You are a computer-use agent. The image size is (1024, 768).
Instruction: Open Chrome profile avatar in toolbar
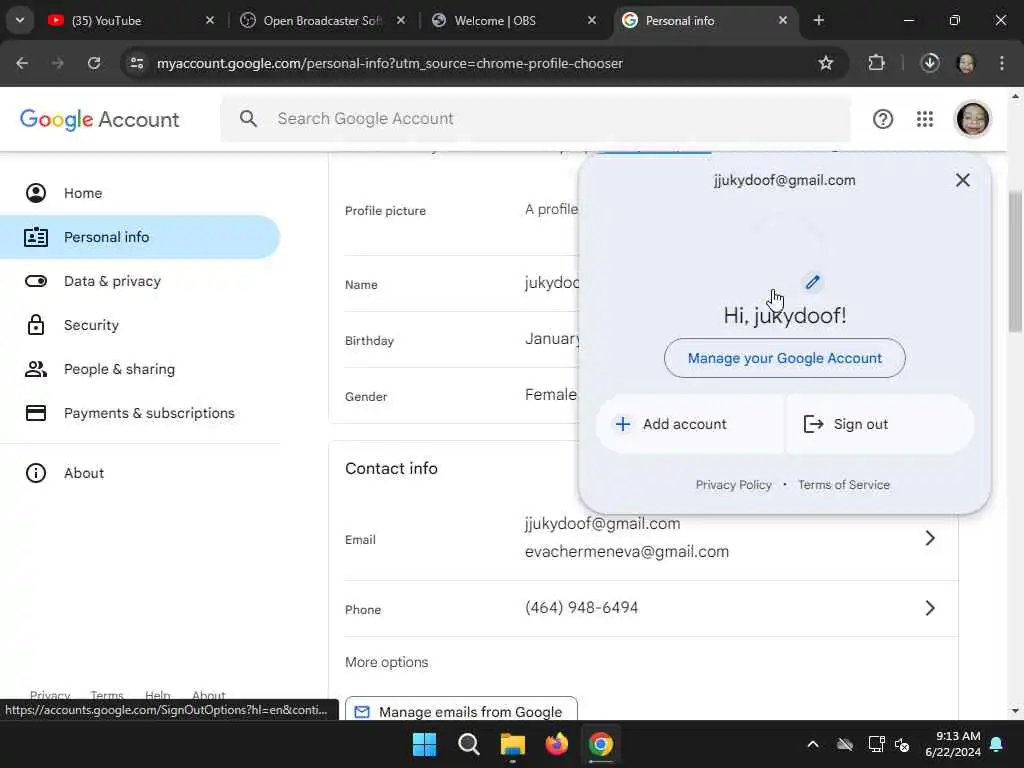pos(965,63)
